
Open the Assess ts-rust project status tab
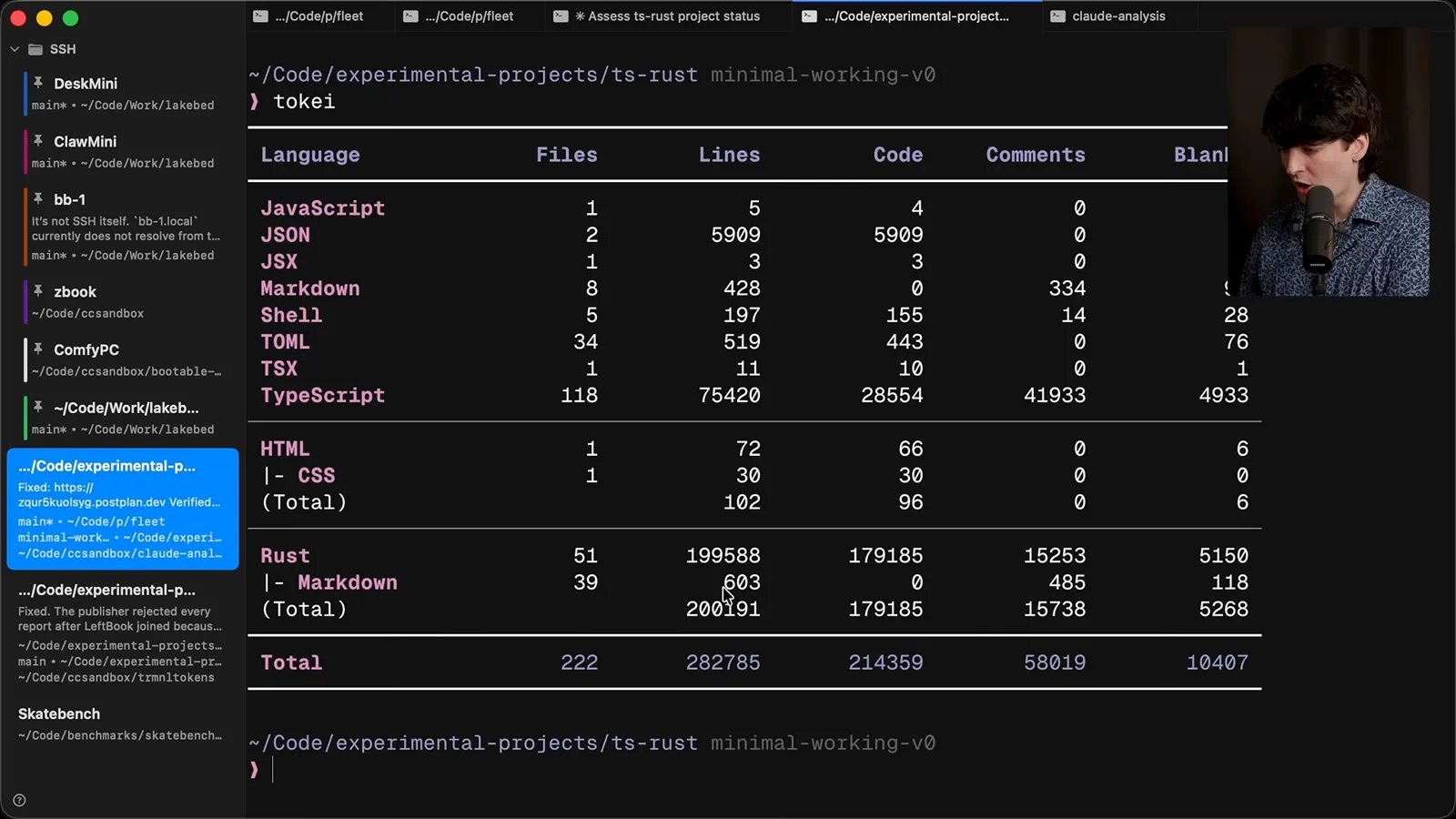point(669,16)
